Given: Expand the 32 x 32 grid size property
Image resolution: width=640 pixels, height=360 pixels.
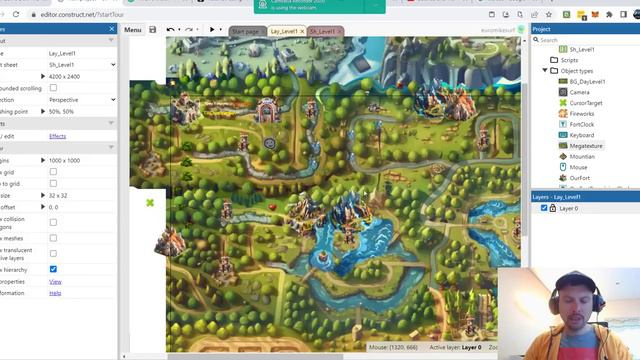Looking at the screenshot, I should pos(43,196).
